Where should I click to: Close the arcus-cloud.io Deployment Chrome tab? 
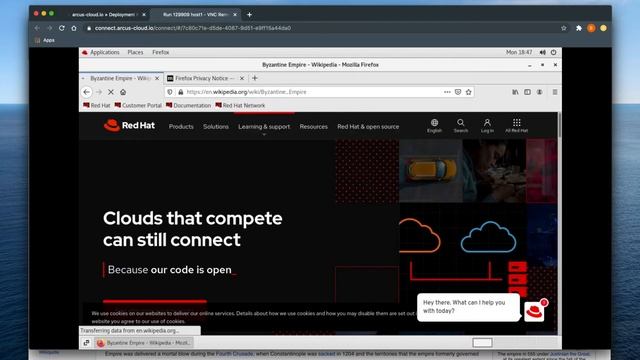[x=144, y=15]
